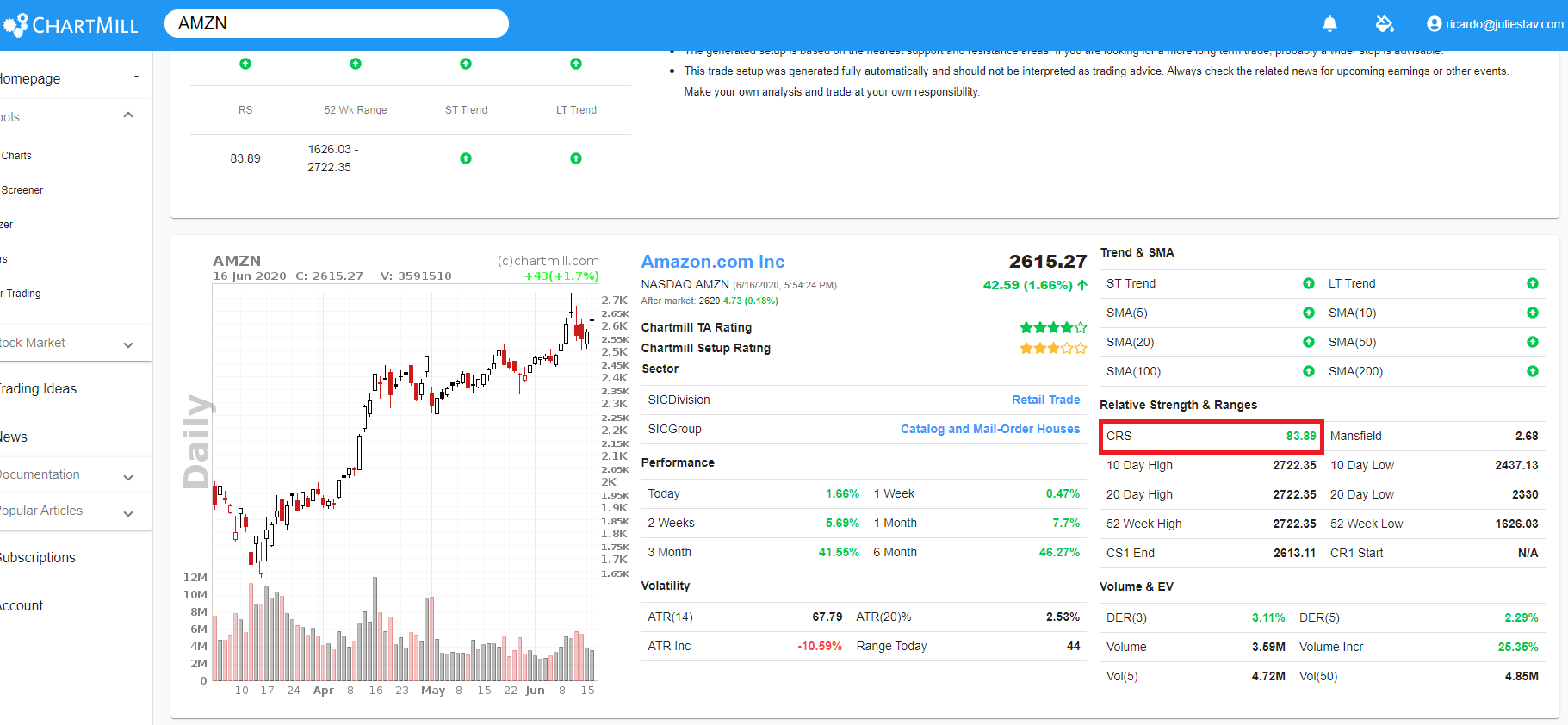
Task: Expand the Documentation sidebar menu
Action: (x=128, y=477)
